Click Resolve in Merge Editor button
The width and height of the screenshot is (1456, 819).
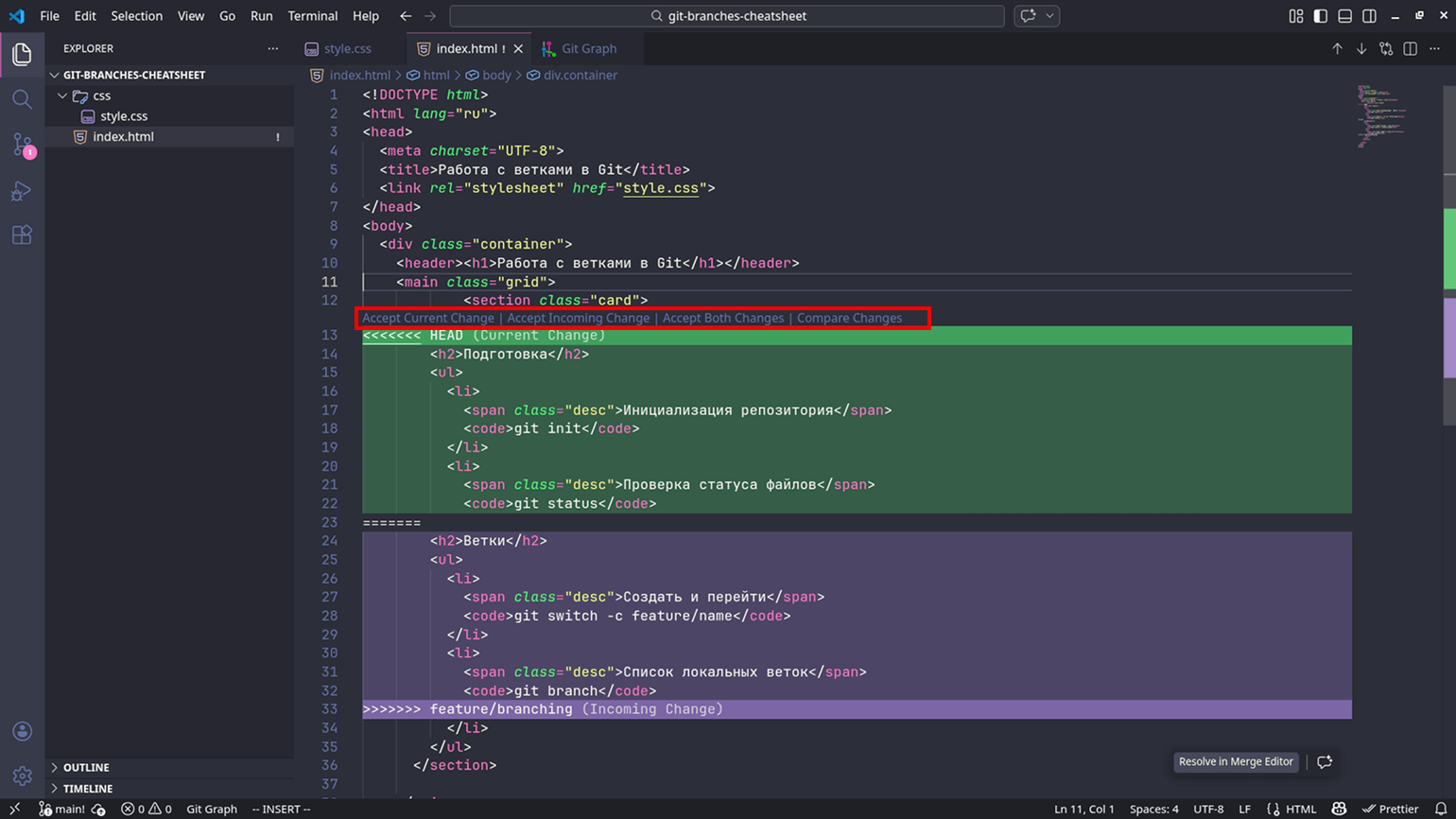(x=1235, y=761)
